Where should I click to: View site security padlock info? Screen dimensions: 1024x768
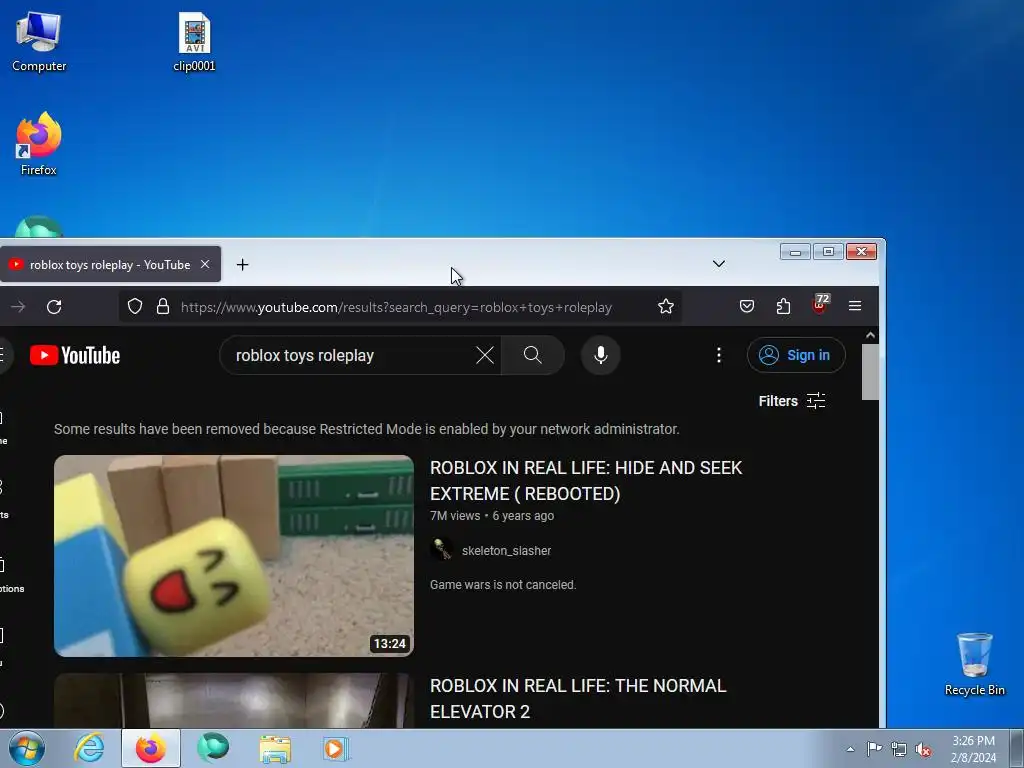[163, 306]
